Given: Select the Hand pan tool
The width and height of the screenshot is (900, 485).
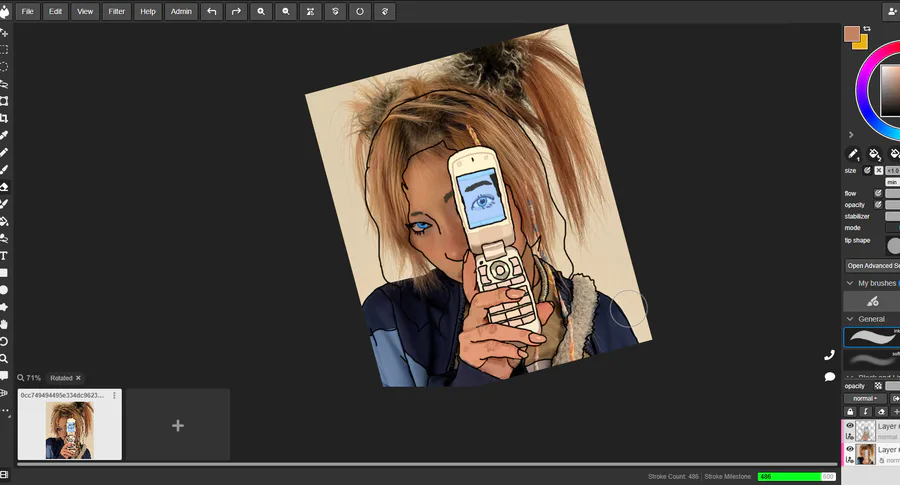Looking at the screenshot, I should point(3,324).
